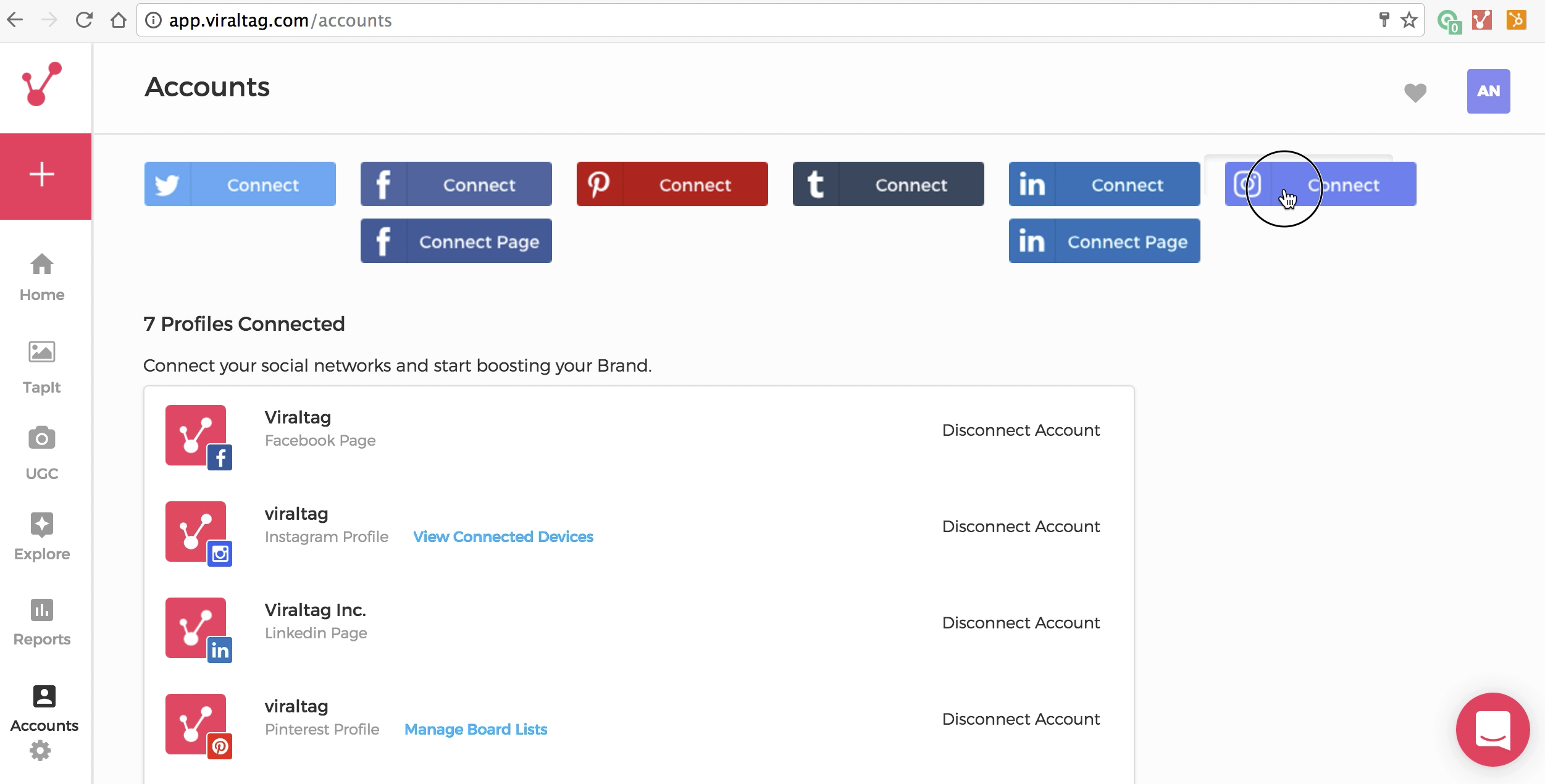
Task: Click the browser home icon
Action: tap(119, 20)
